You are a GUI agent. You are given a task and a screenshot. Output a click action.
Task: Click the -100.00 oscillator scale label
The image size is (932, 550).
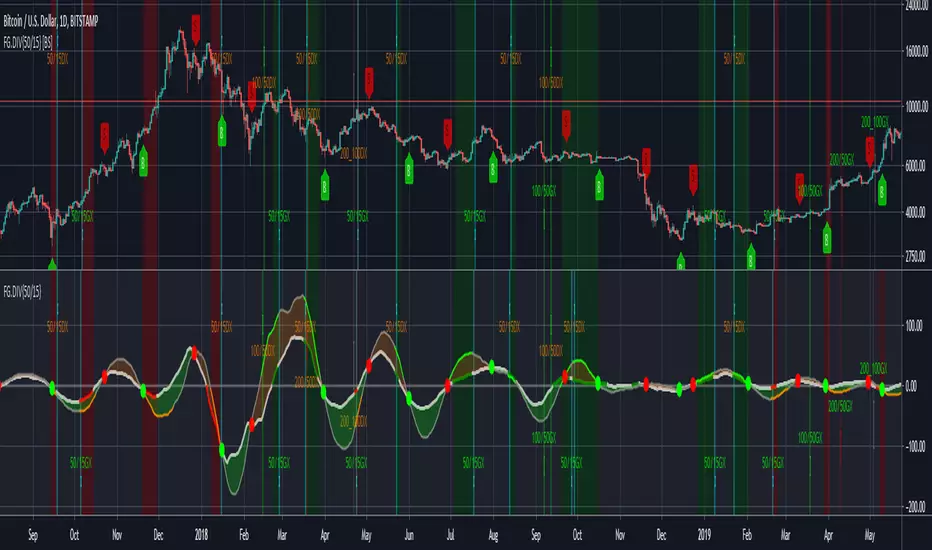(914, 447)
